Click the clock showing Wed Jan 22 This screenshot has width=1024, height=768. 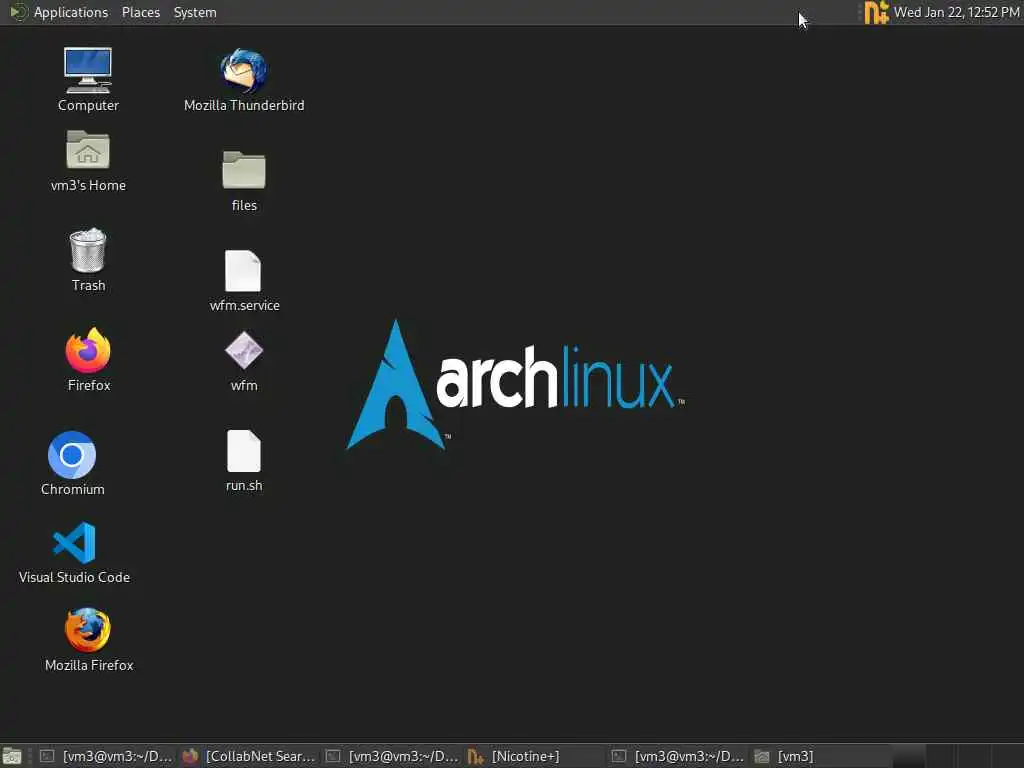956,12
